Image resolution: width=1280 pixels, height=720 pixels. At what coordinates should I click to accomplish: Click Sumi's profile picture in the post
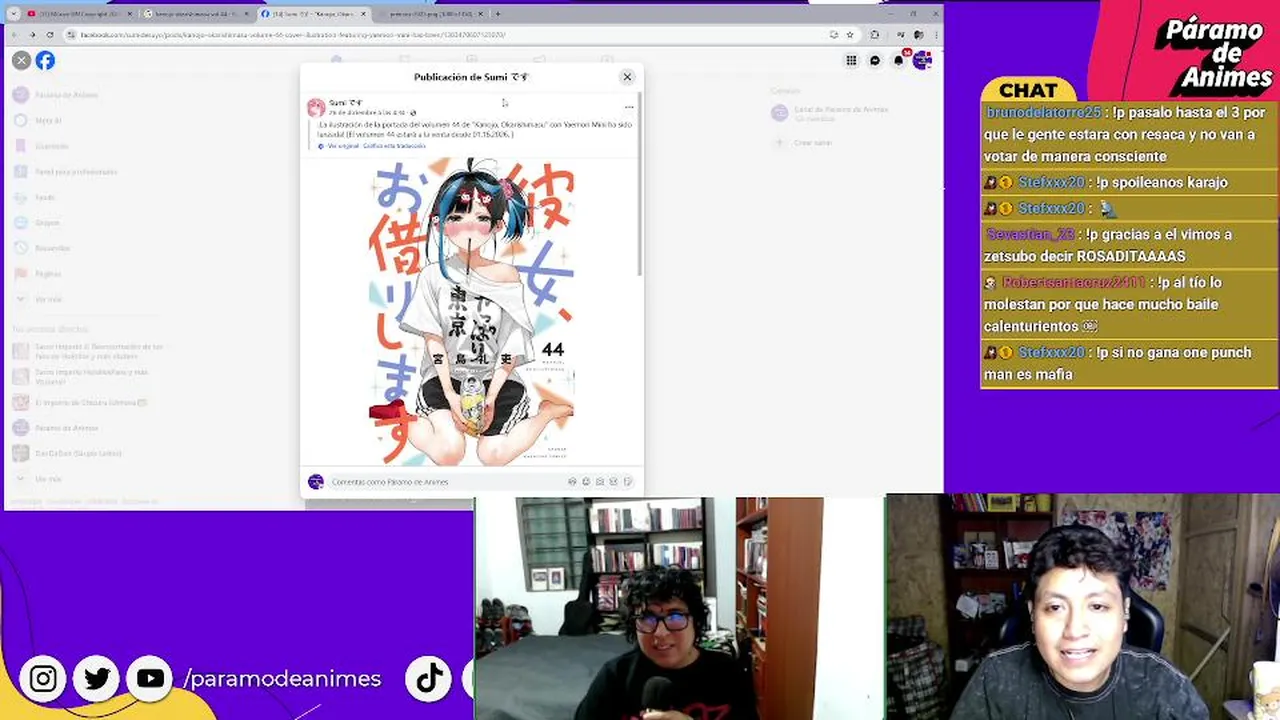pyautogui.click(x=316, y=107)
